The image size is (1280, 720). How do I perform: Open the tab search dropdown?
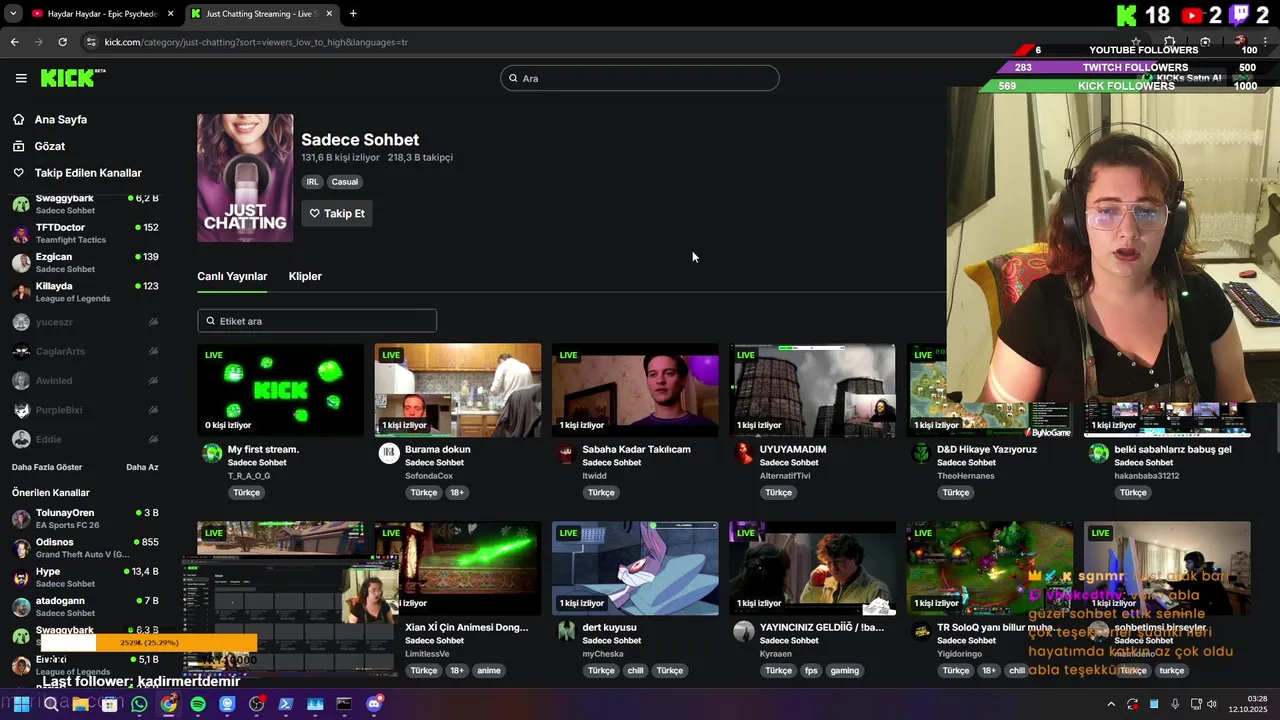(12, 14)
